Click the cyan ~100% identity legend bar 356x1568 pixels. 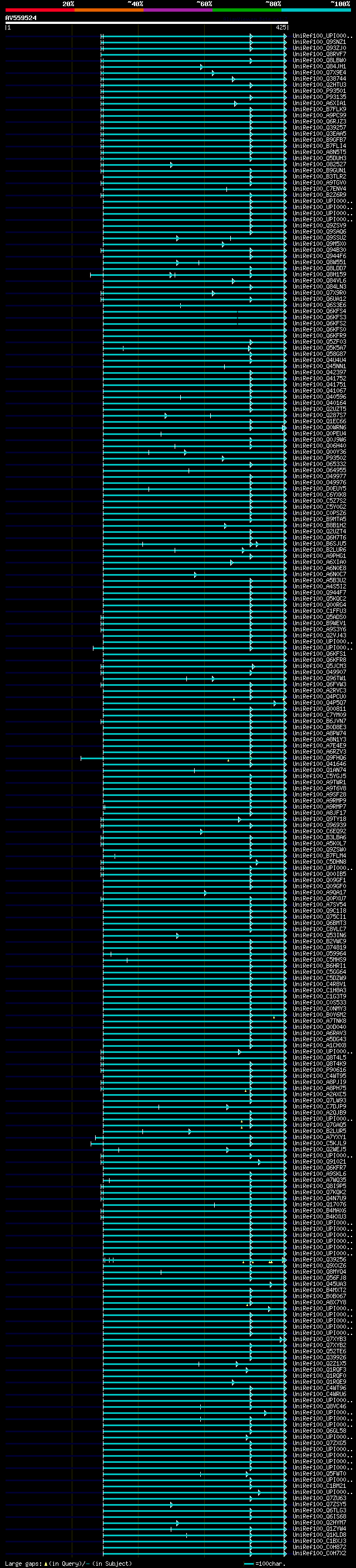point(316,10)
